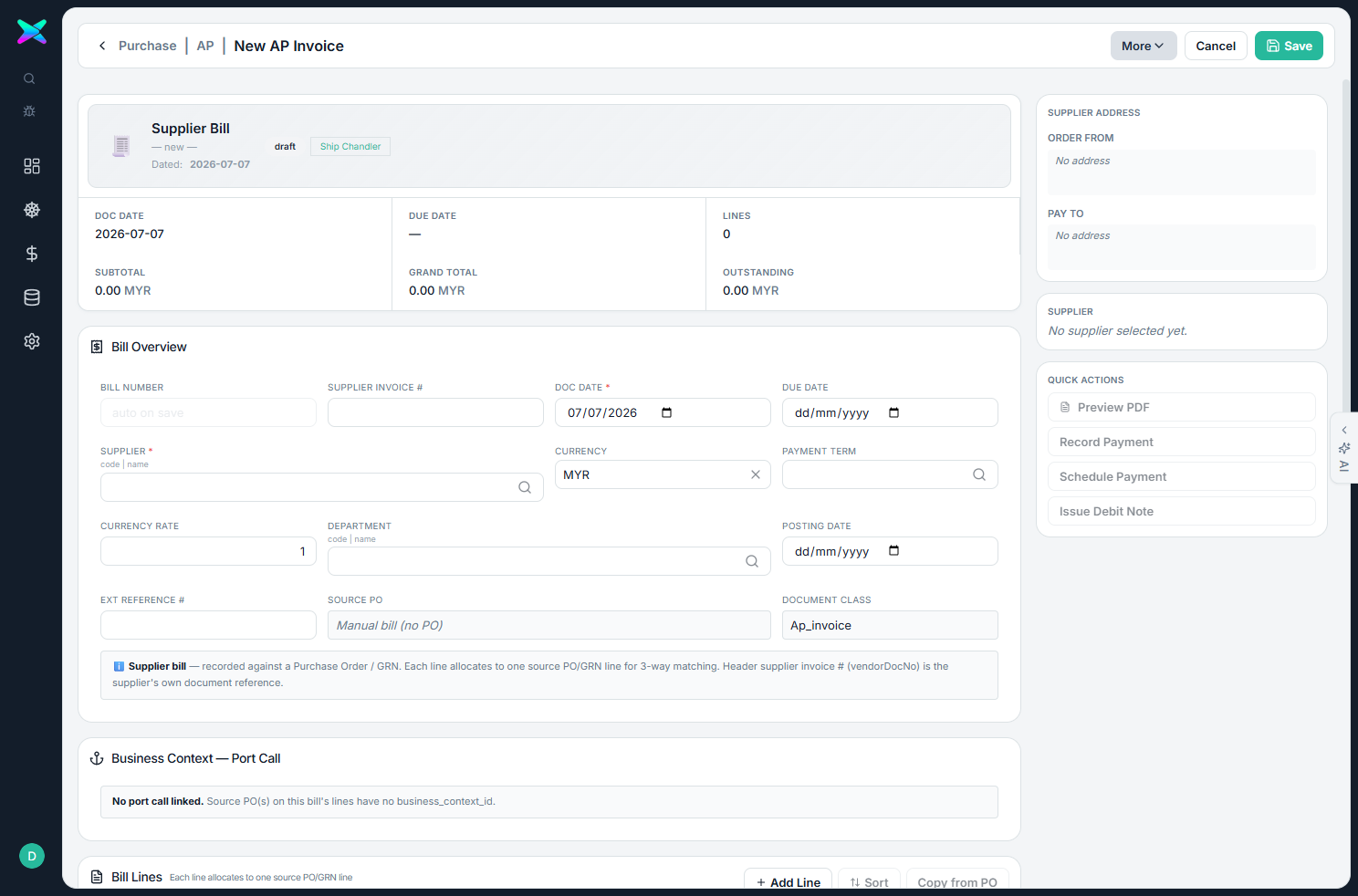Click the user avatar D

point(32,856)
